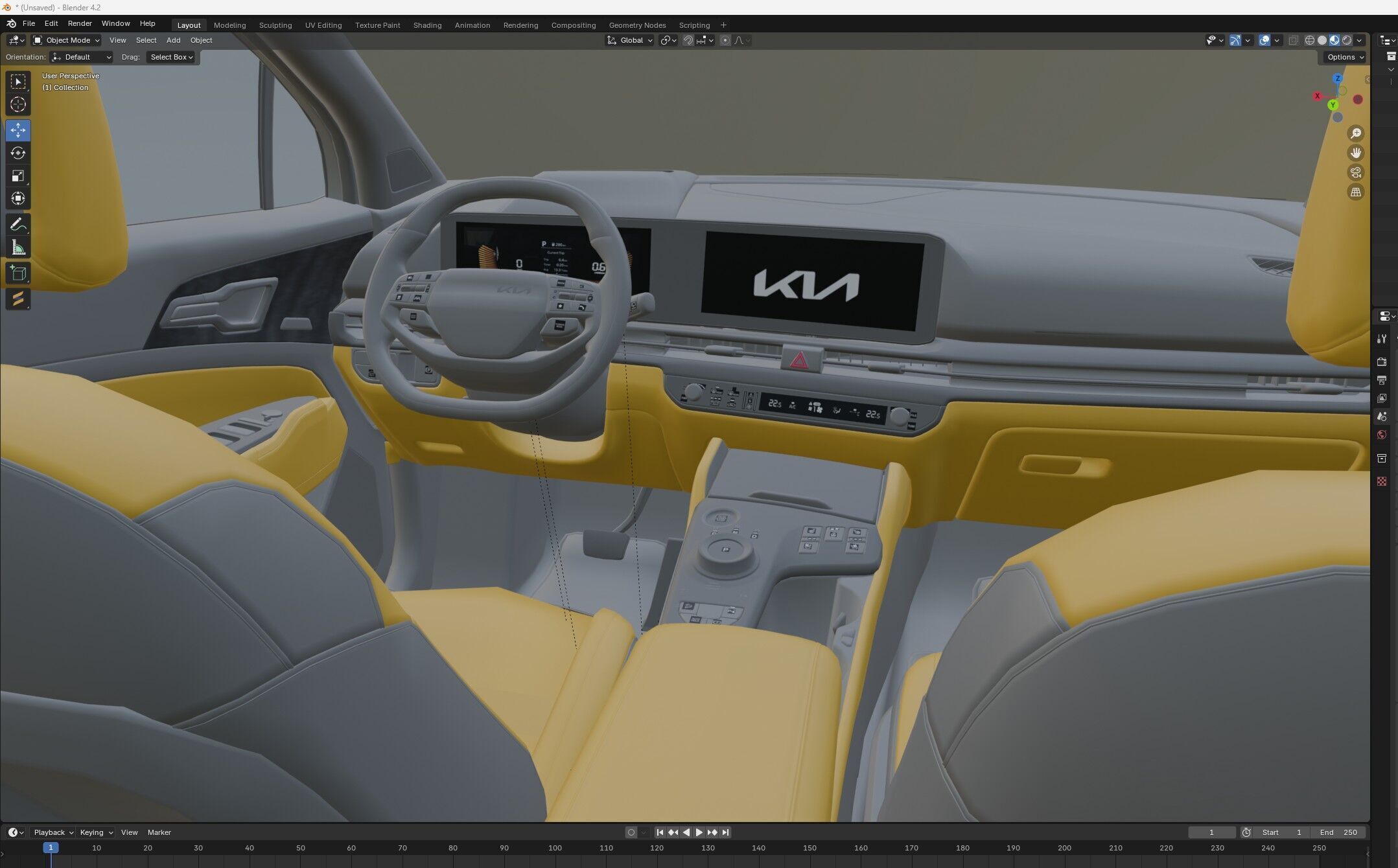Click the green Y axis on the gizmo
Screen dimensions: 1398x868
click(x=1333, y=105)
